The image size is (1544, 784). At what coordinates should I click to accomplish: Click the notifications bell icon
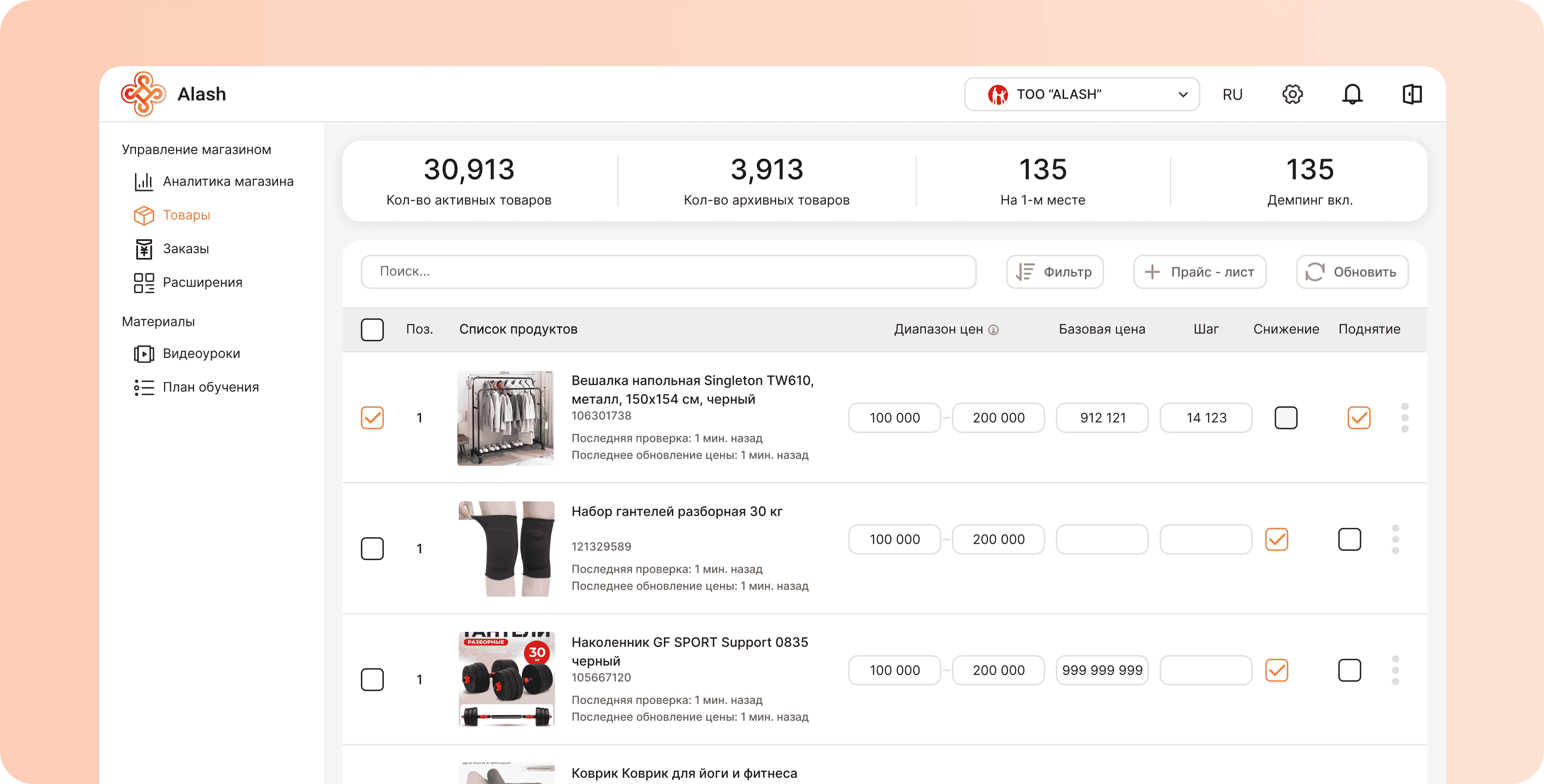(1352, 94)
